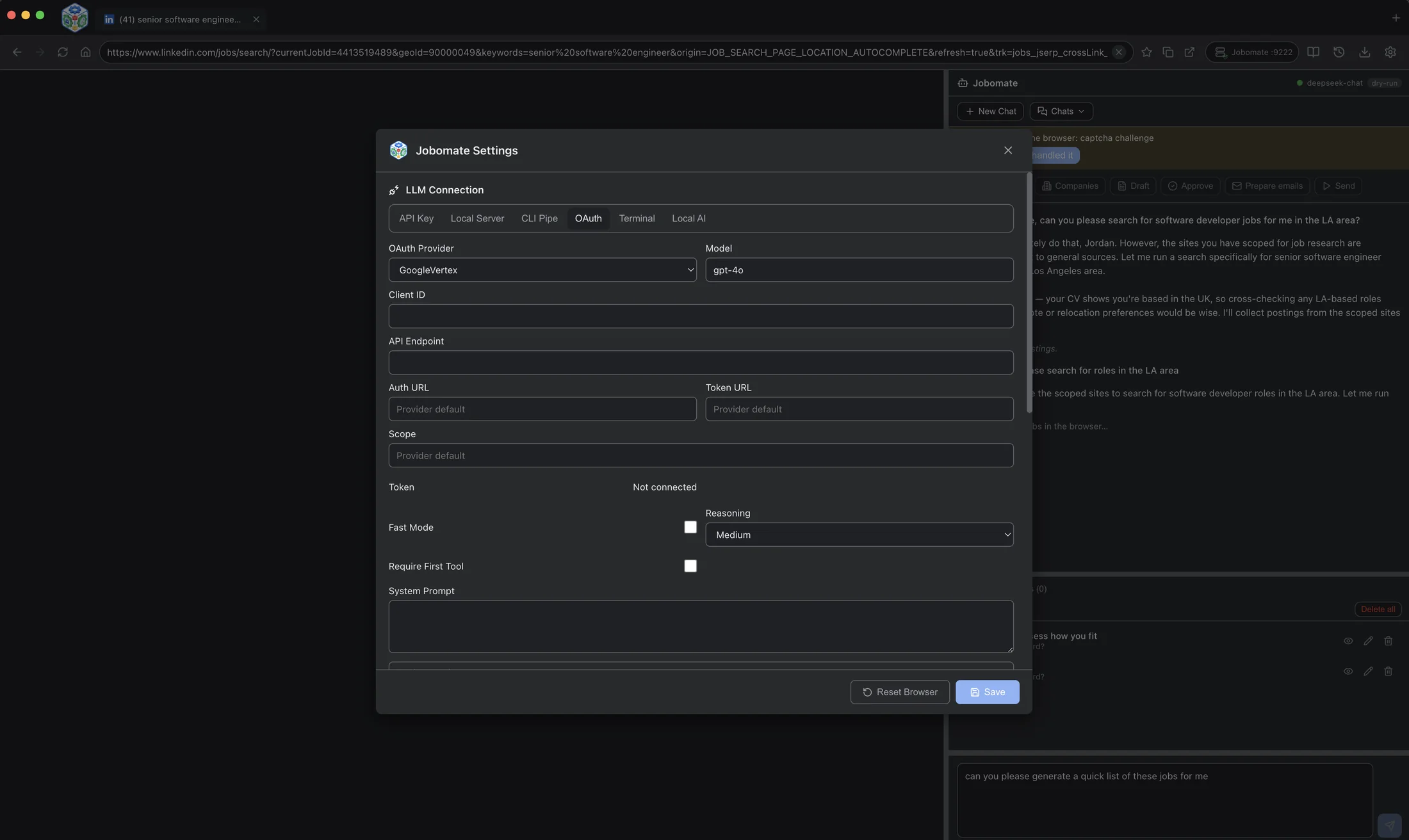This screenshot has height=840, width=1409.
Task: Send the chat message with paper plane icon
Action: pos(1389,825)
